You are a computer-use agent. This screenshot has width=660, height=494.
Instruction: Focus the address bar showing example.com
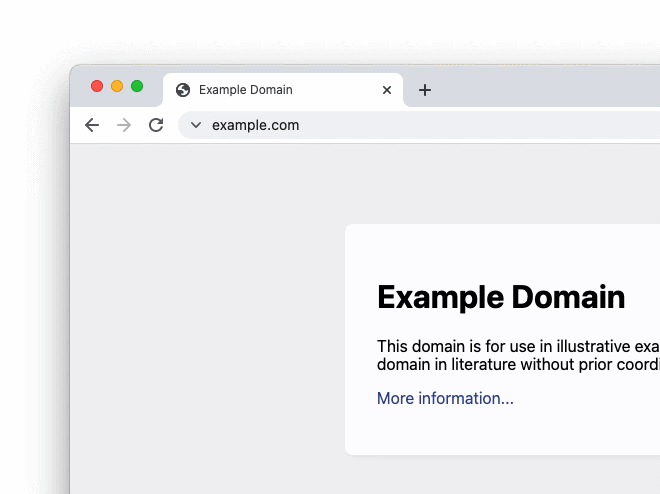point(400,125)
